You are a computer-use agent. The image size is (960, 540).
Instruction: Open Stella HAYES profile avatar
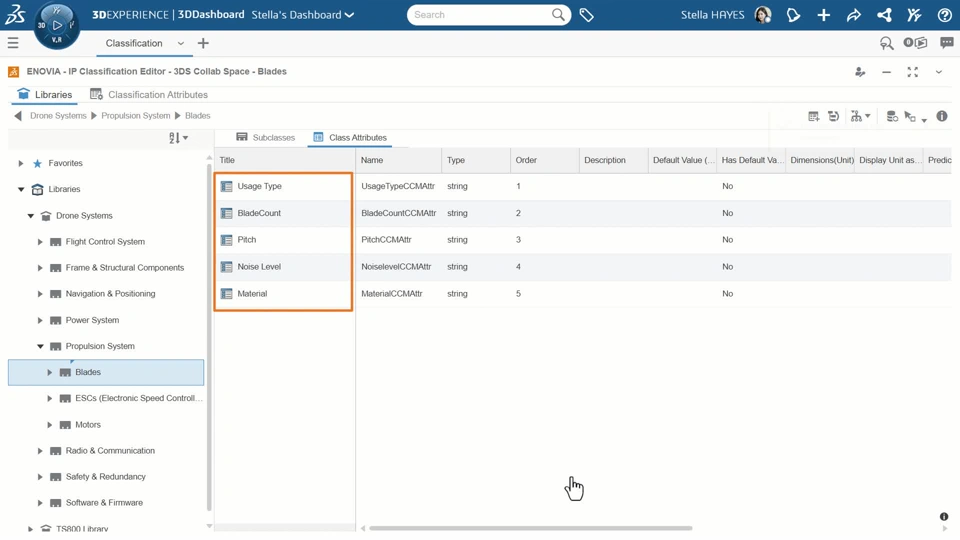[x=763, y=15]
